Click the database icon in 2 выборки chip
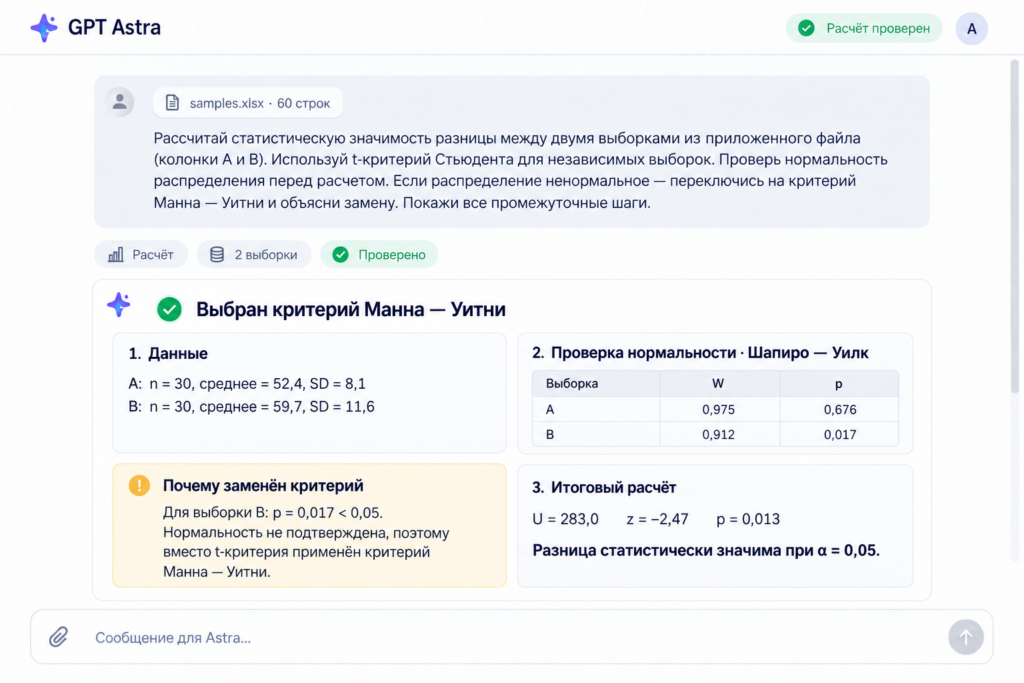The width and height of the screenshot is (1024, 683). pos(217,255)
